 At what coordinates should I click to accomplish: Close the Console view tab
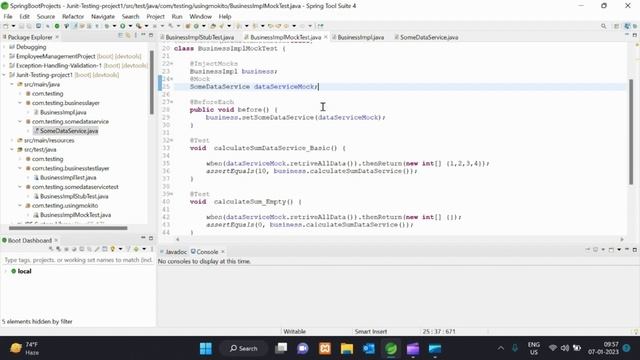tap(223, 252)
